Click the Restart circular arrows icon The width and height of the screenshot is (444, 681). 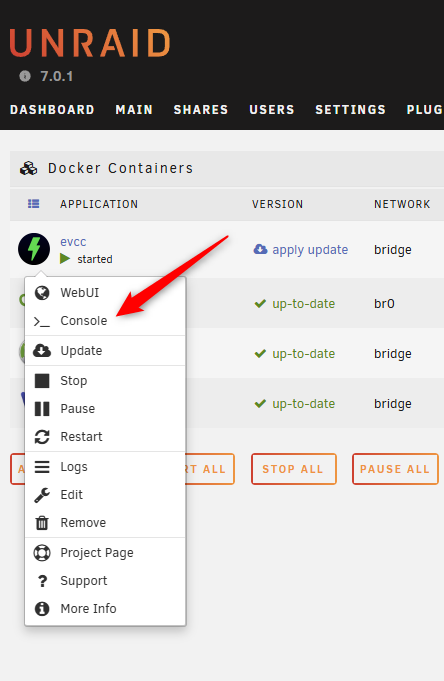click(42, 436)
